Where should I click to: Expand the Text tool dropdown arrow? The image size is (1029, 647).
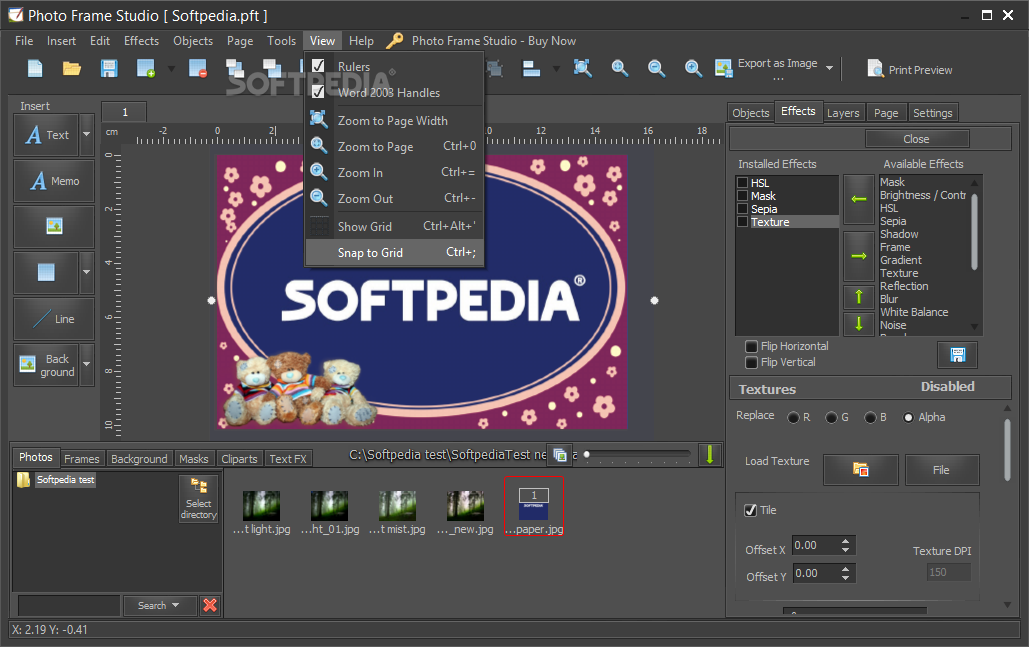tap(87, 135)
